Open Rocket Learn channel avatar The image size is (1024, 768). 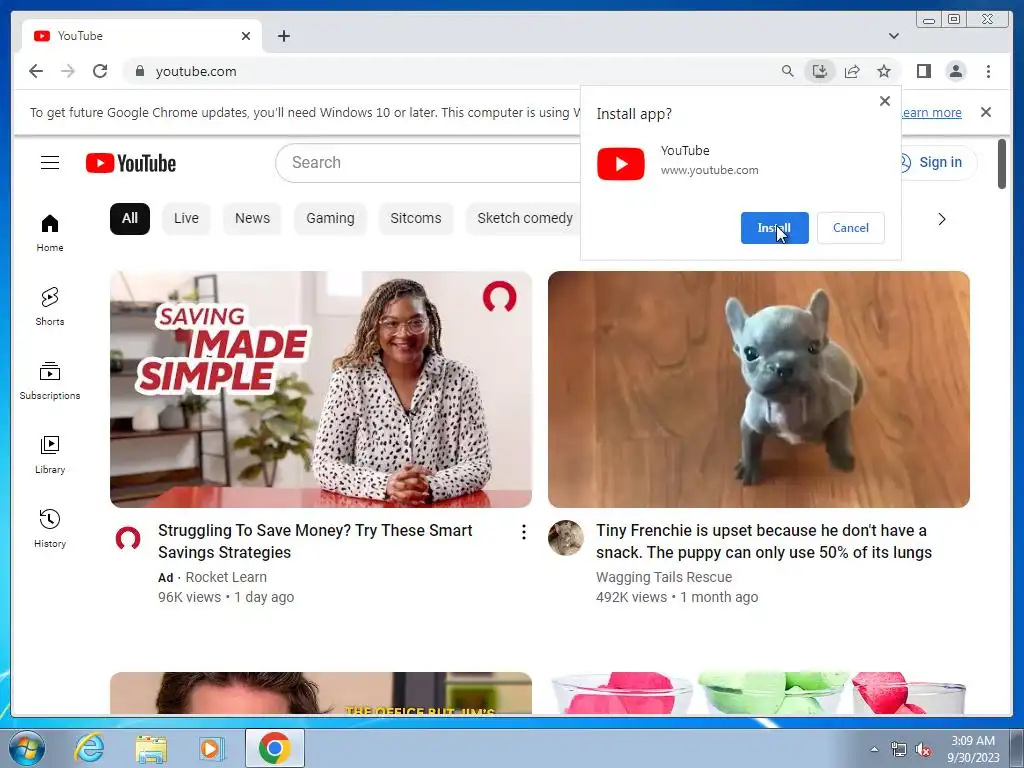[128, 538]
